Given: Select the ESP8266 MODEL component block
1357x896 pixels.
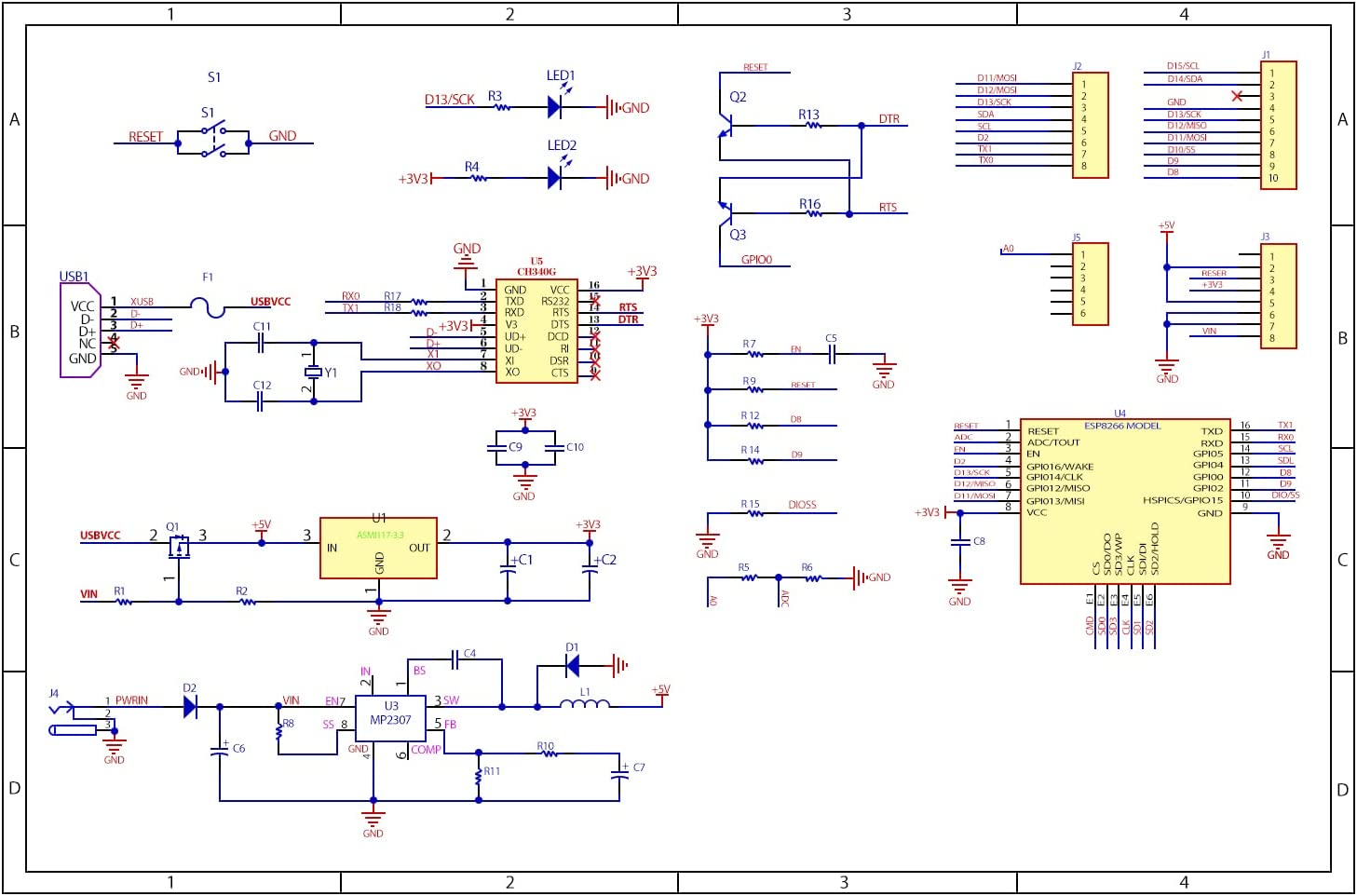Looking at the screenshot, I should [x=1124, y=501].
